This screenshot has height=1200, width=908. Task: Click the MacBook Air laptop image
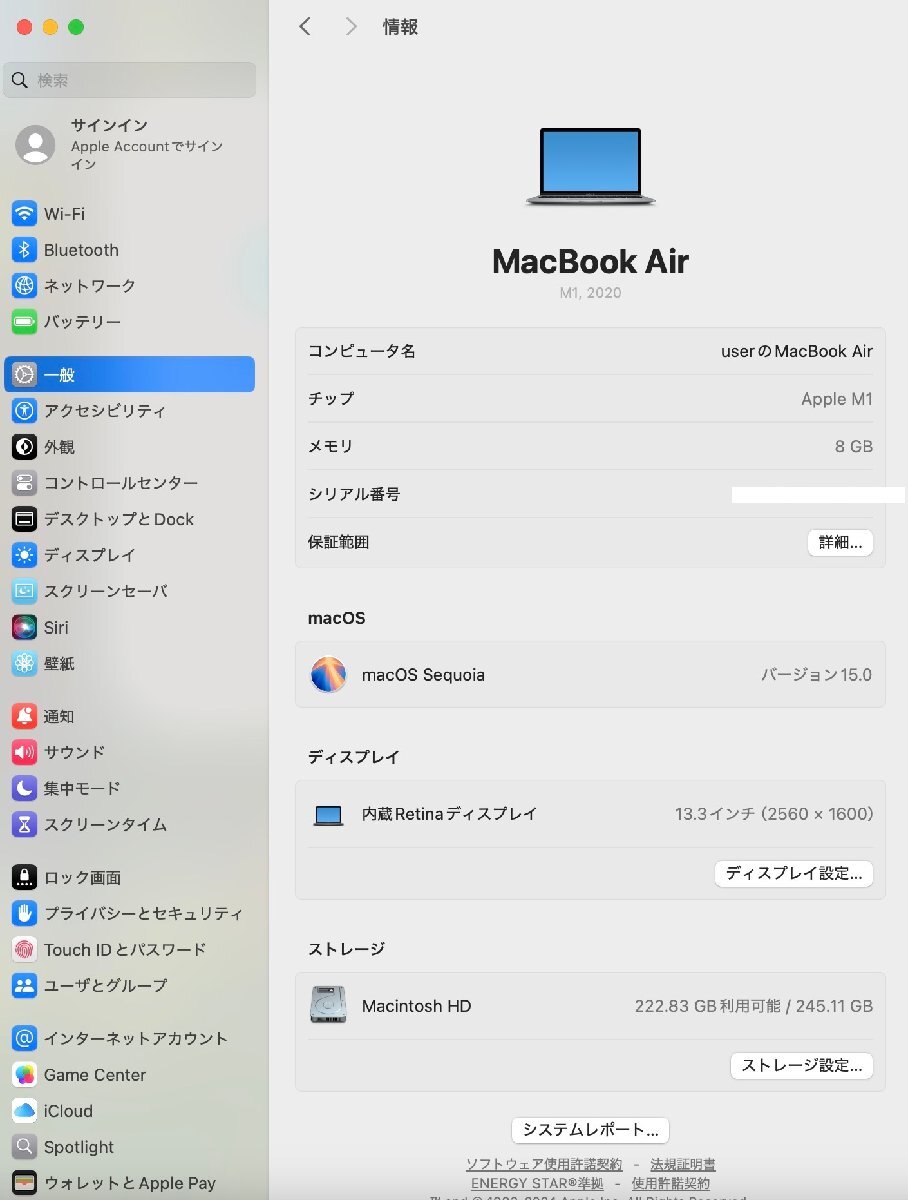(590, 167)
